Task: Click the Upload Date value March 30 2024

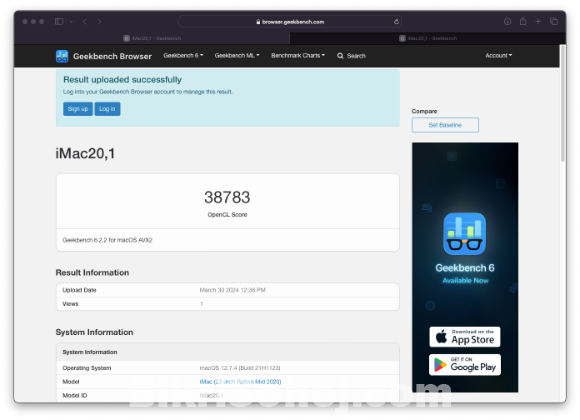Action: click(x=232, y=290)
